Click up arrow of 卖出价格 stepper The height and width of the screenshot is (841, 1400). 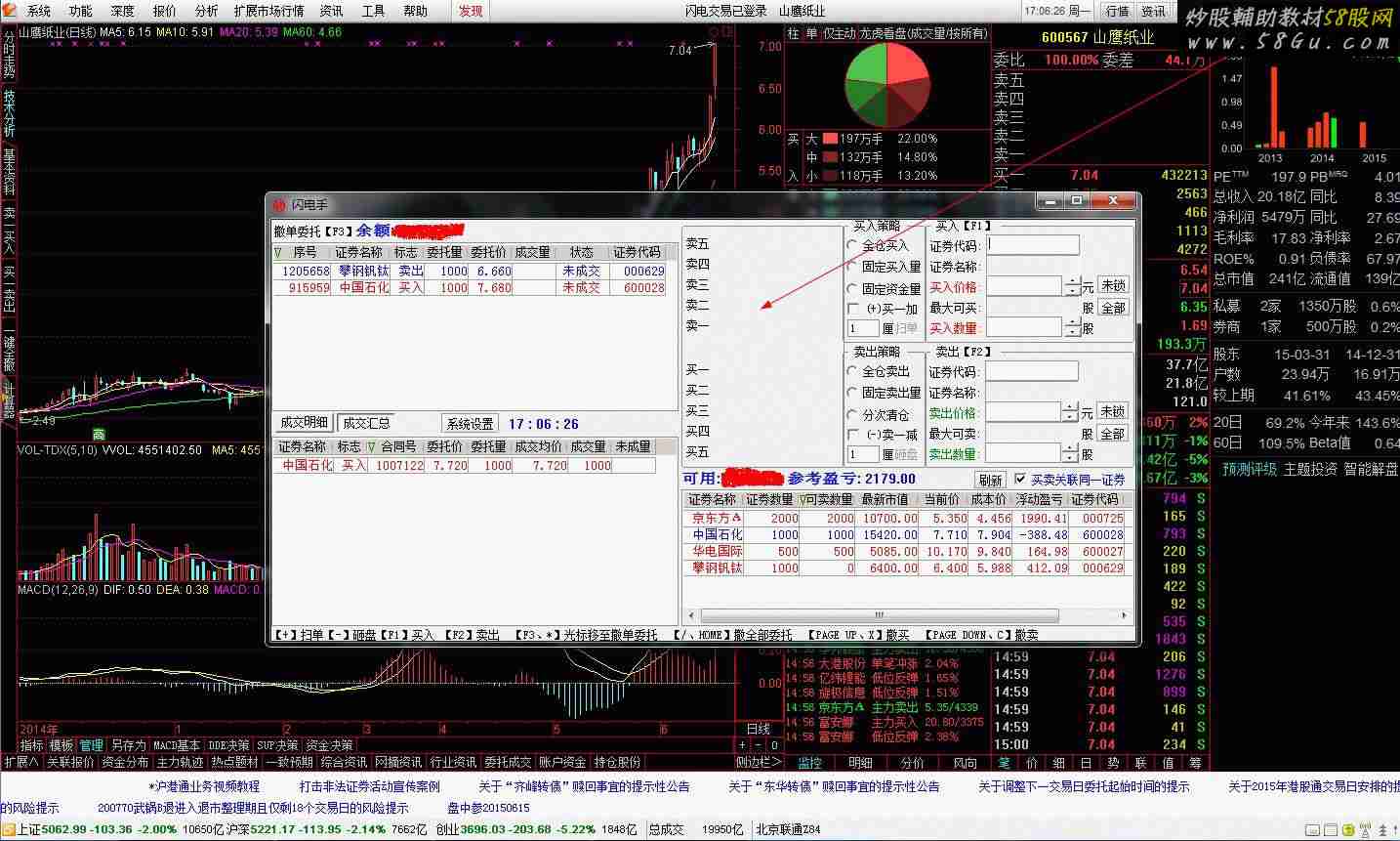tap(1072, 407)
